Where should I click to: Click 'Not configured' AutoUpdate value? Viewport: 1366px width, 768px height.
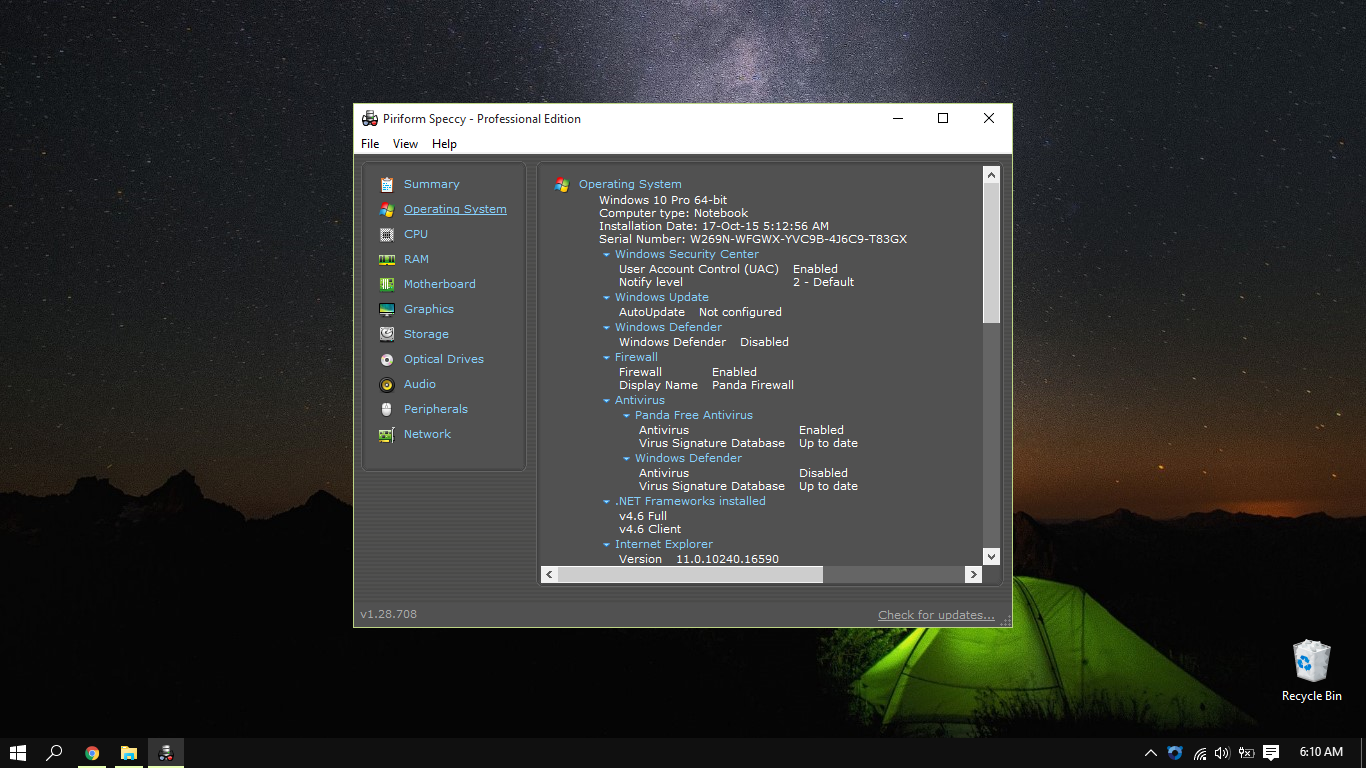tap(740, 312)
